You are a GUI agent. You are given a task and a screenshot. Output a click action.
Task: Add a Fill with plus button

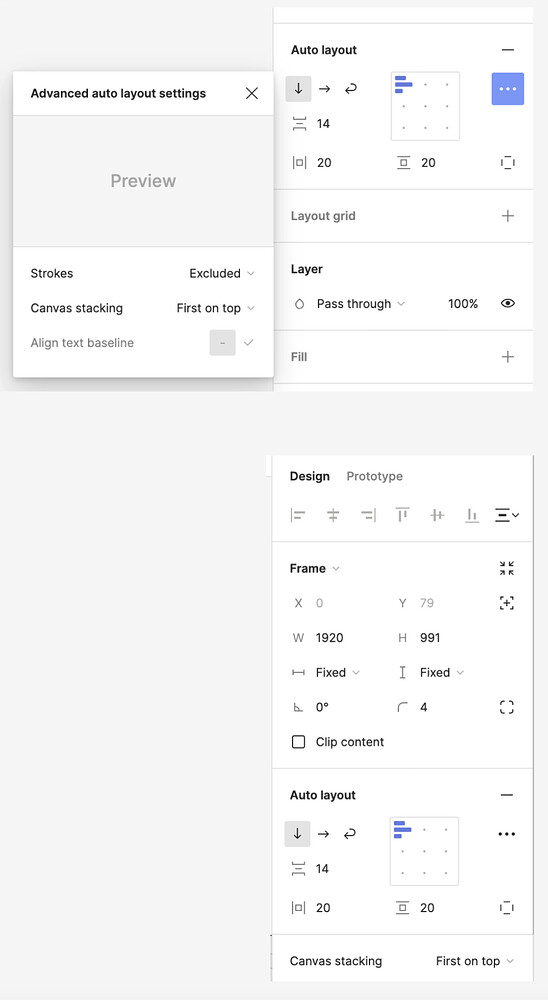[508, 357]
